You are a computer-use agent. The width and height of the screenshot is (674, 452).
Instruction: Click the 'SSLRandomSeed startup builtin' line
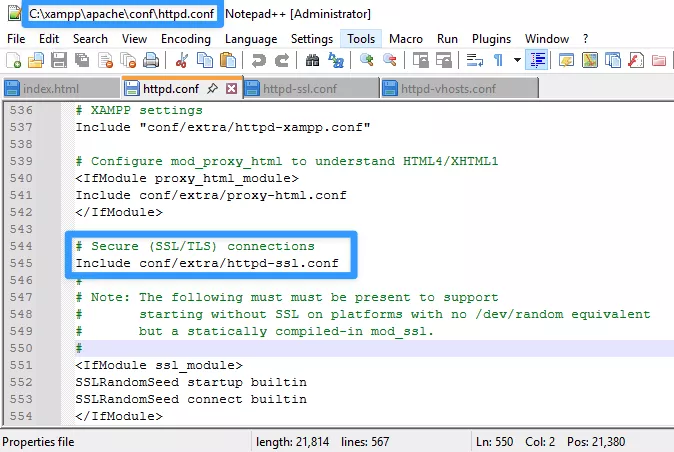point(191,382)
